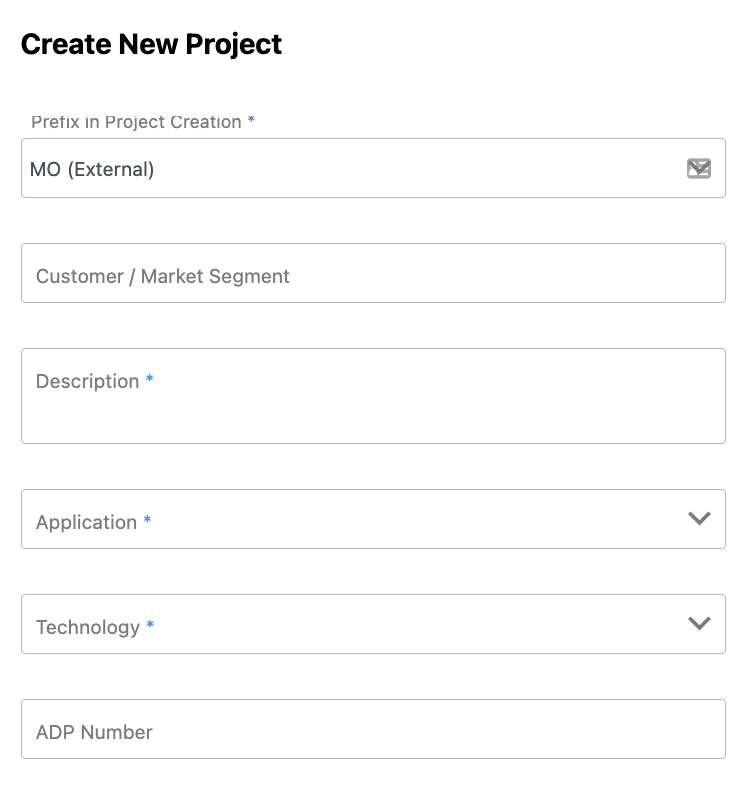This screenshot has height=794, width=744.
Task: Click the blue asterisk next to Application
Action: (x=147, y=521)
